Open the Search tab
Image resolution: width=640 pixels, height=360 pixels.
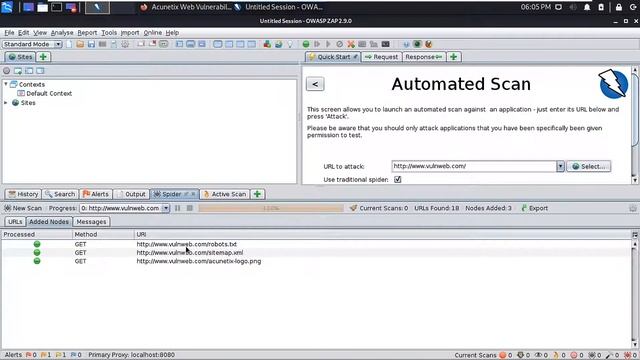(60, 194)
